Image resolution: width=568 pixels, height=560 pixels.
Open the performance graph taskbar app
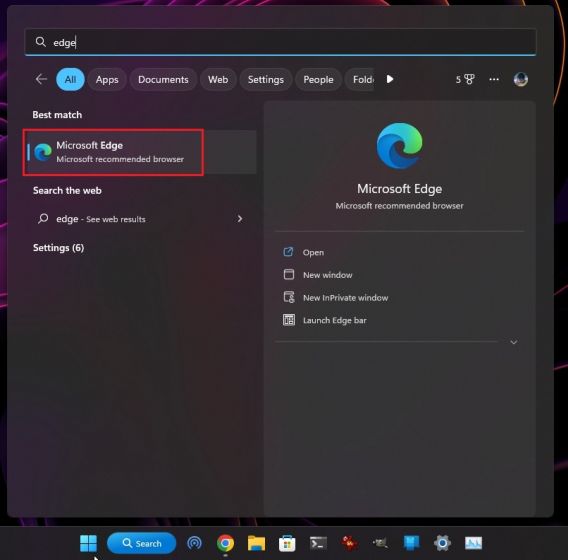click(x=473, y=543)
